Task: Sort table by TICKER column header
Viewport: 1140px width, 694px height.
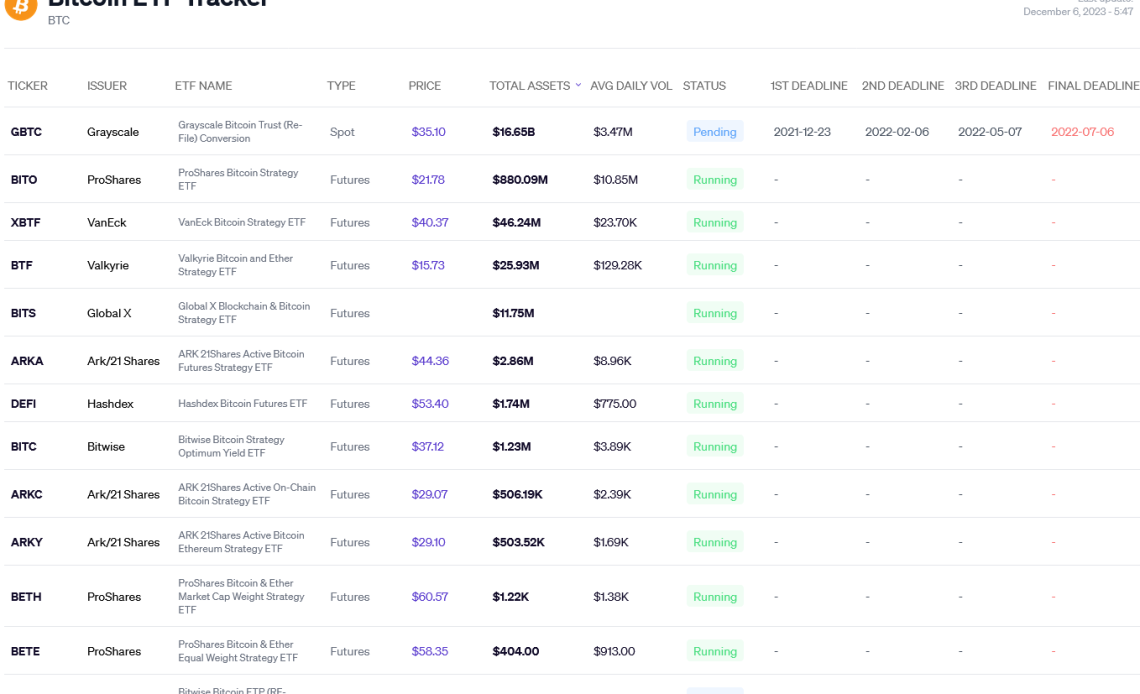Action: point(28,86)
